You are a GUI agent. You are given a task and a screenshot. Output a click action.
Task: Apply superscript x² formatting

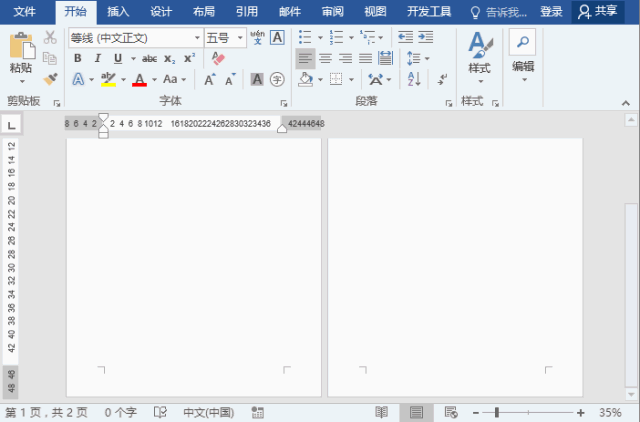189,58
